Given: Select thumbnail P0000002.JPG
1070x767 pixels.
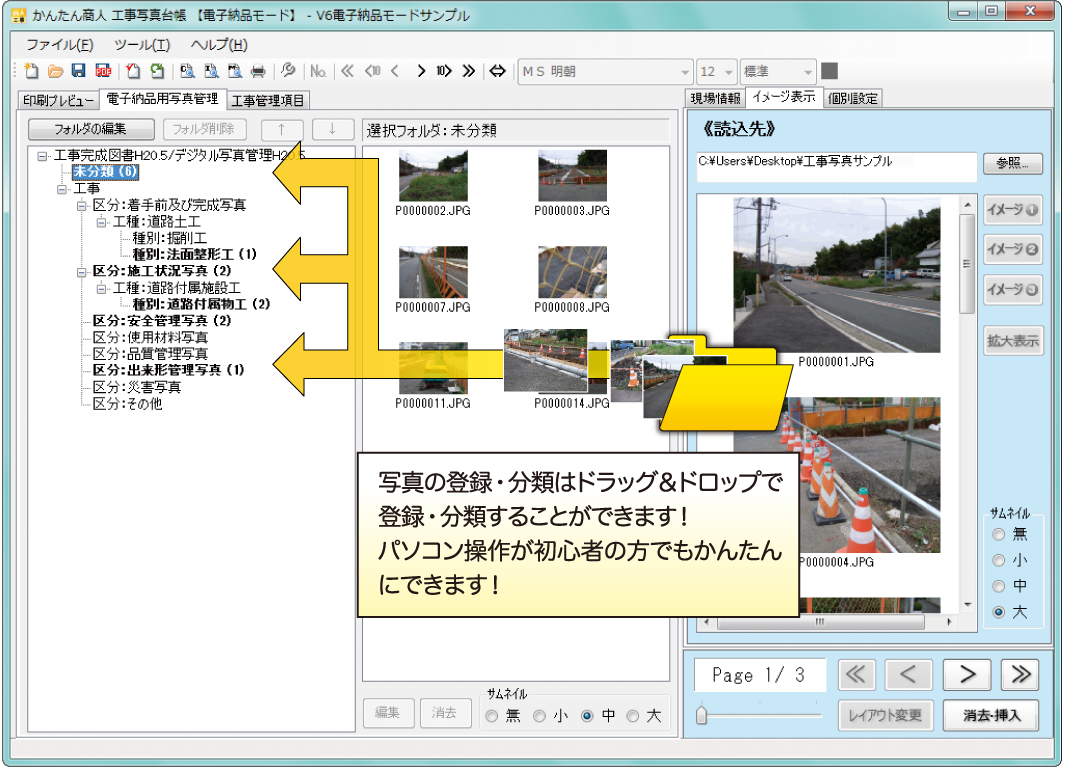Looking at the screenshot, I should [x=433, y=184].
